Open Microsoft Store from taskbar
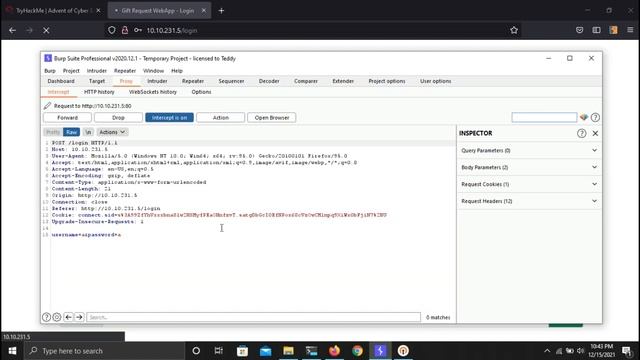This screenshot has height=360, width=640. (242, 351)
